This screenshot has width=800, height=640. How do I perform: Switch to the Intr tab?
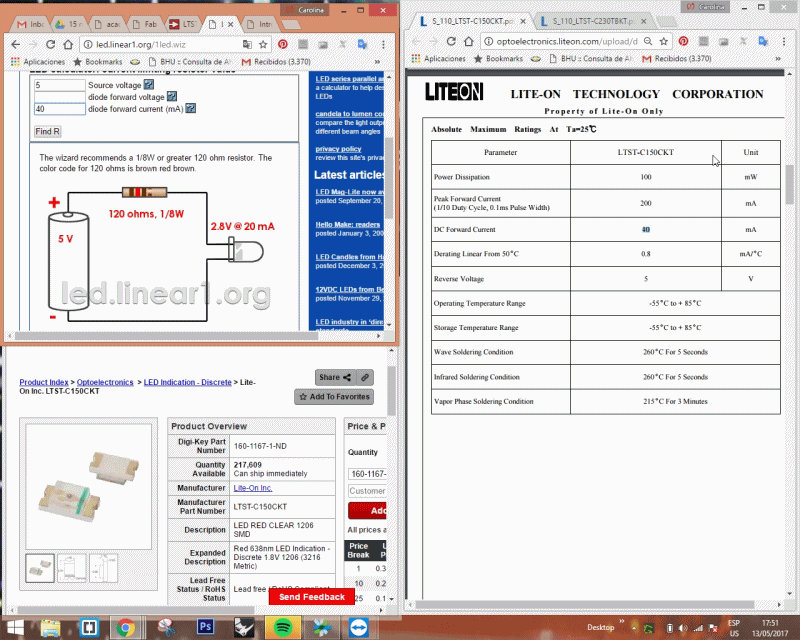(259, 24)
